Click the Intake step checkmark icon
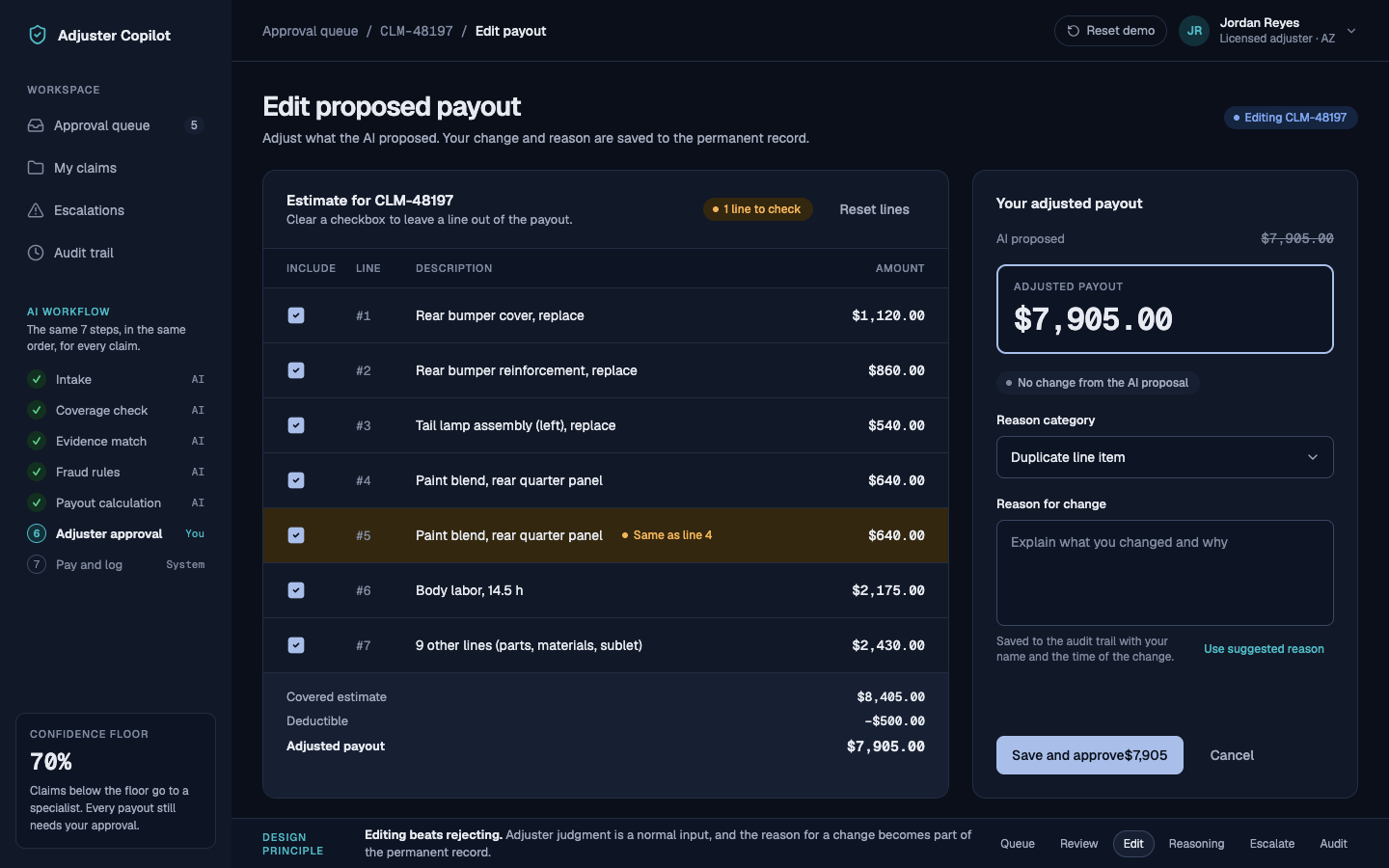 [x=37, y=379]
